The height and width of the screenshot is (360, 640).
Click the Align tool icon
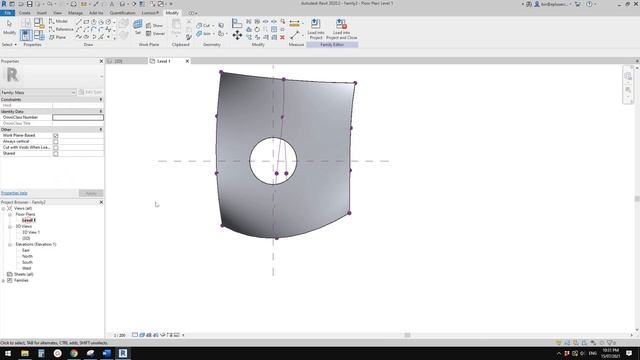click(x=237, y=23)
